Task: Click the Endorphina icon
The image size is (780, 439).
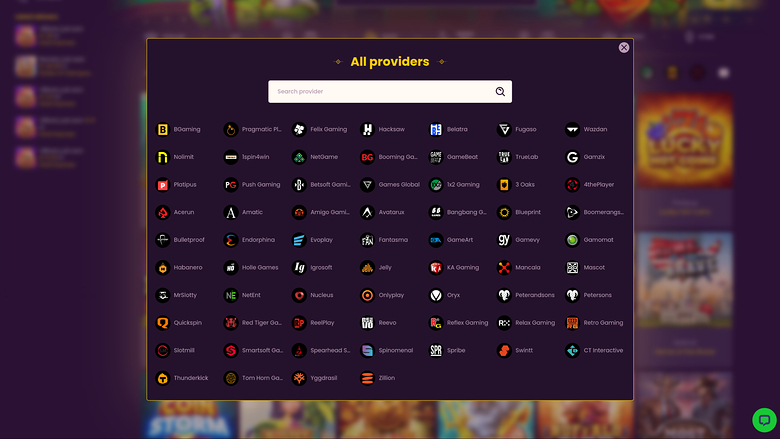Action: [231, 240]
